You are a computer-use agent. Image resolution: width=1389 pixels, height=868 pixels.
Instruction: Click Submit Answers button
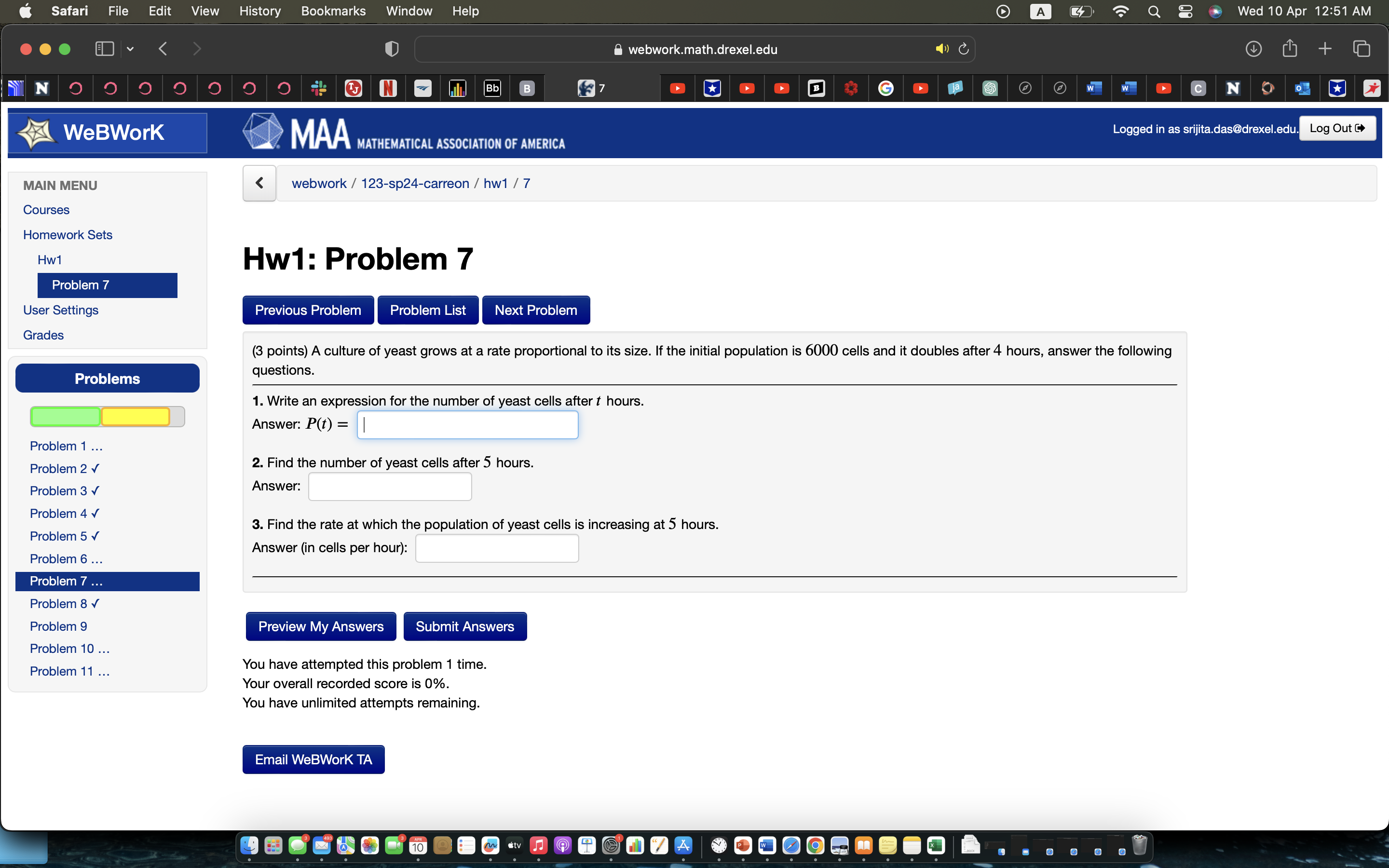coord(464,626)
